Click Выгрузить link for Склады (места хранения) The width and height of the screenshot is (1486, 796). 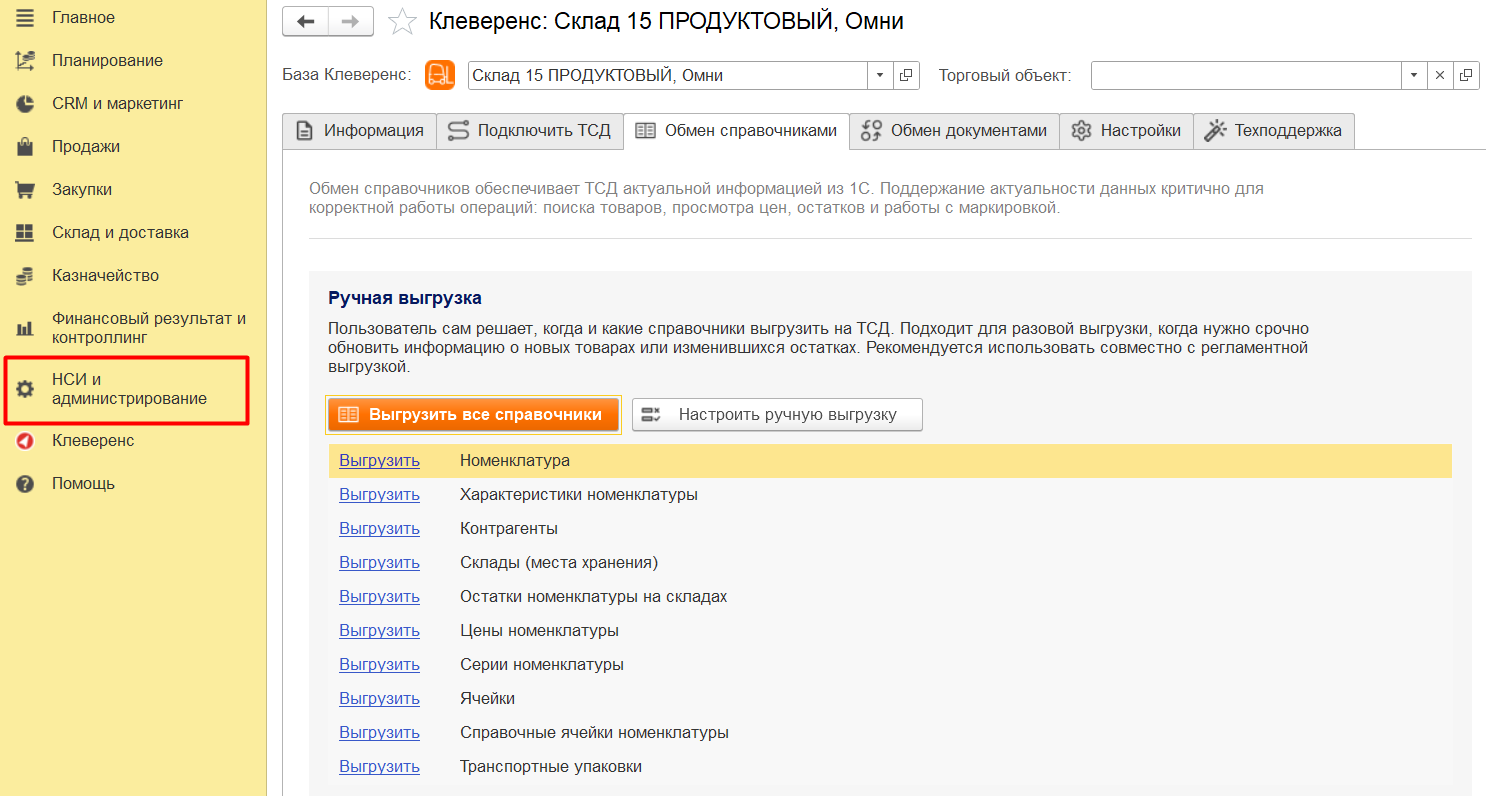pos(379,563)
